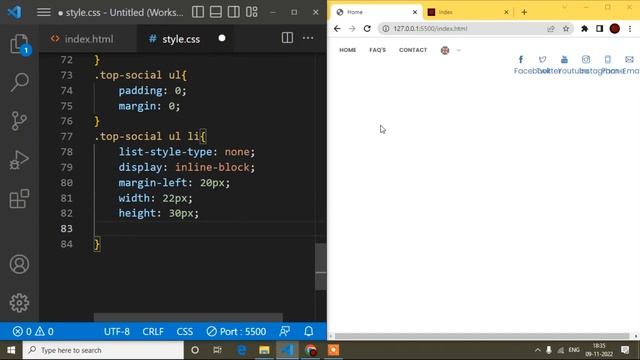640x360 pixels.
Task: Toggle the bottom panel layout button
Action: point(216,12)
